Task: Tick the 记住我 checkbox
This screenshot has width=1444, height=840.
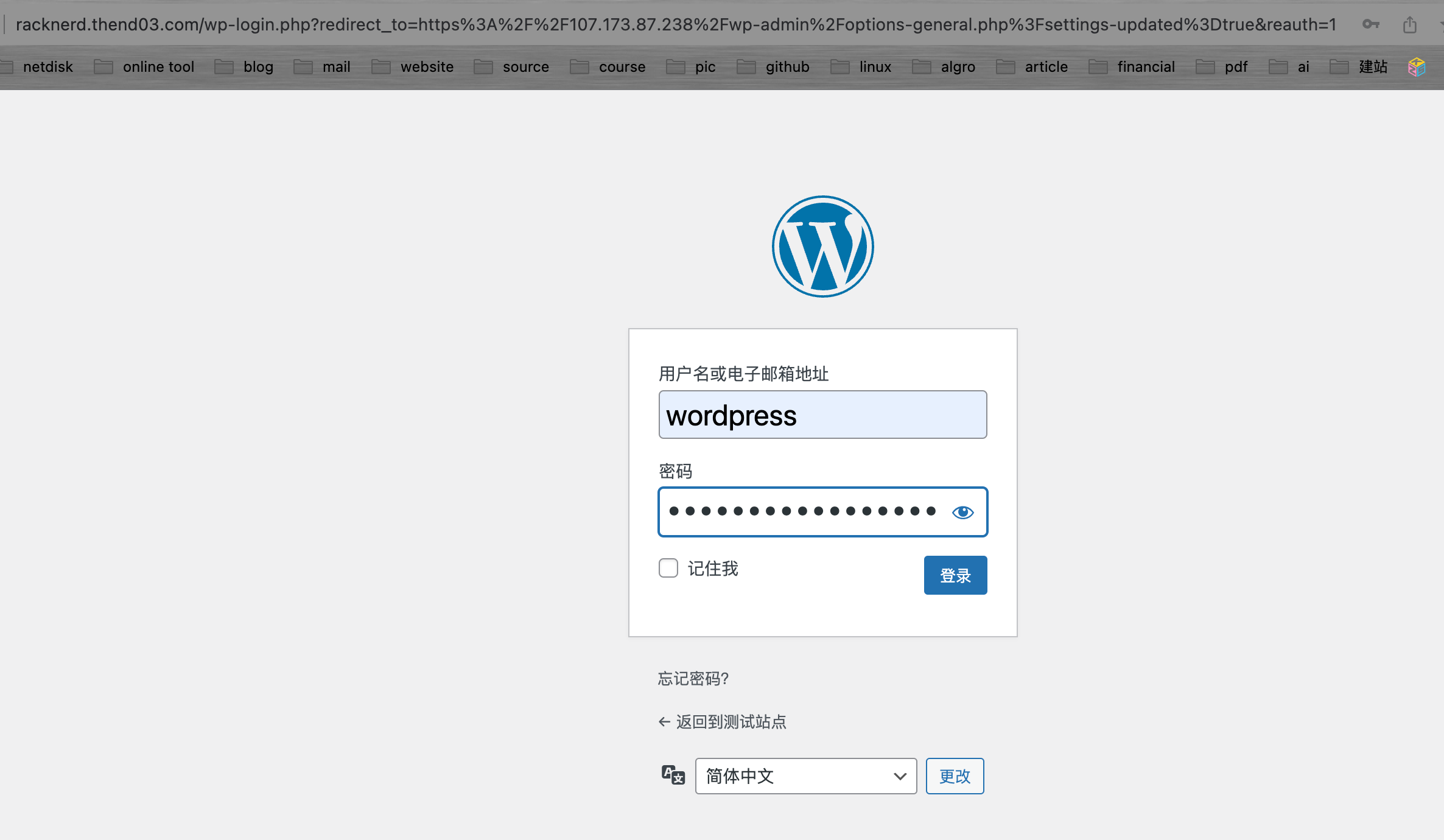Action: coord(668,568)
